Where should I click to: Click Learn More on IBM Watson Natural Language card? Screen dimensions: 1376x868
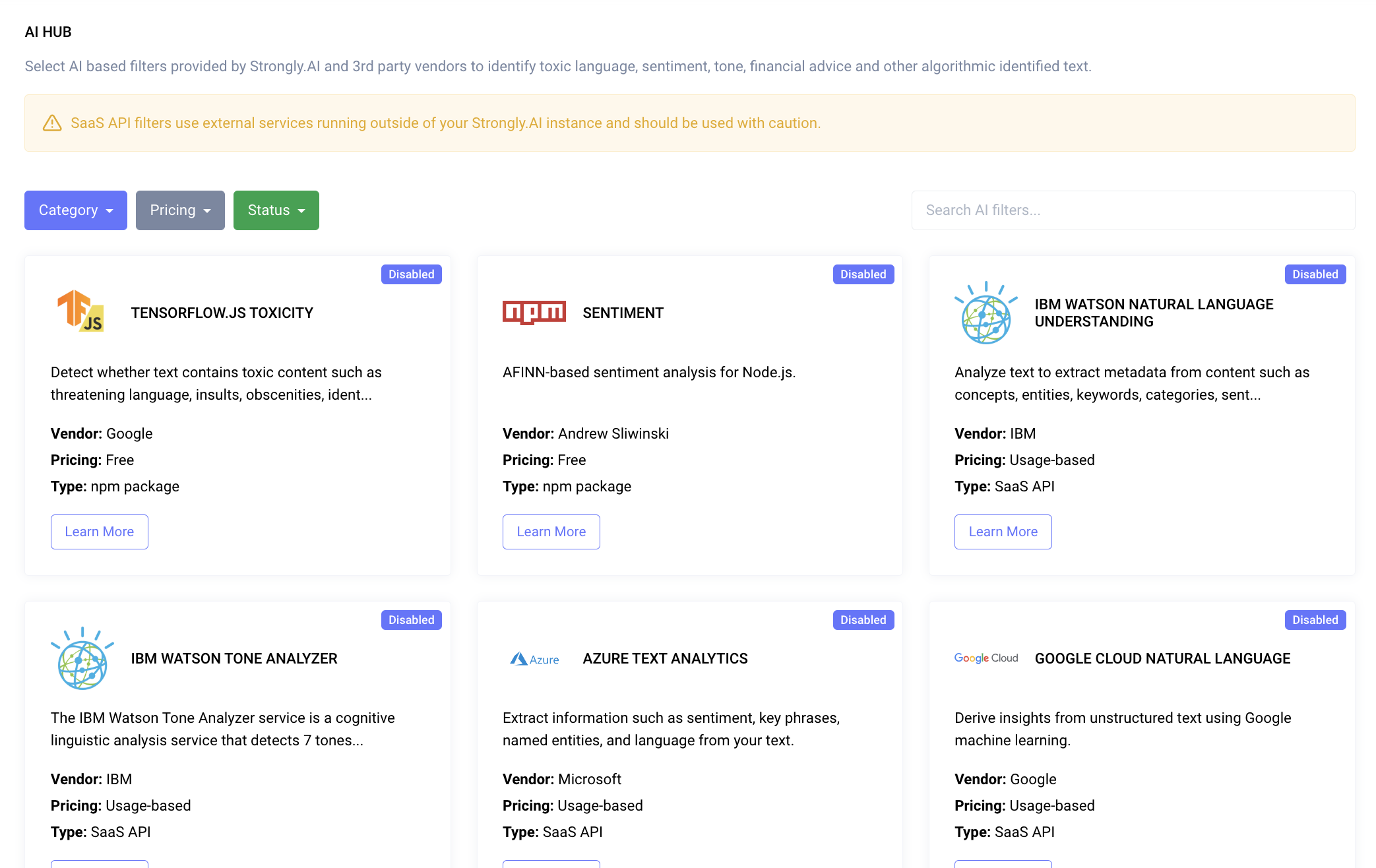(x=1003, y=532)
